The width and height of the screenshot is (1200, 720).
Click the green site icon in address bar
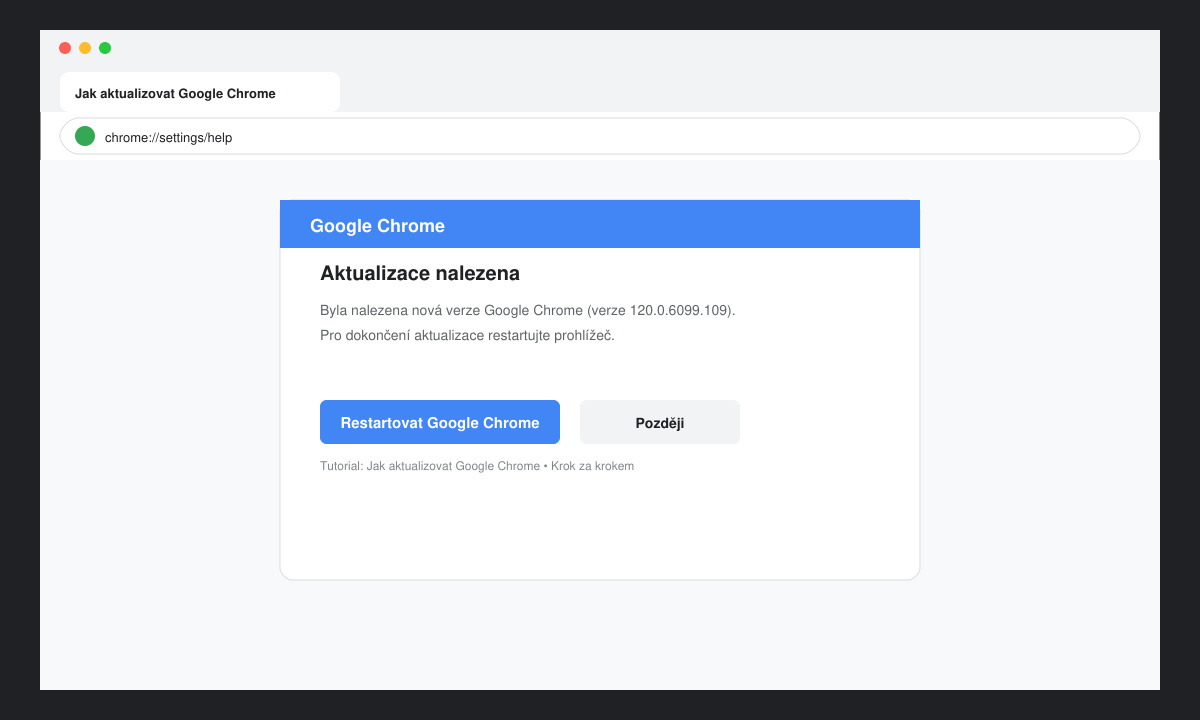(85, 136)
